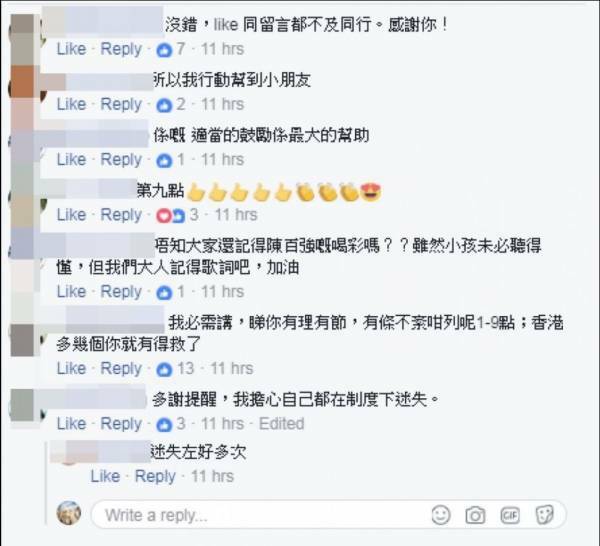Like the comment about 適當的鼓勵
The height and width of the screenshot is (546, 600).
71,160
